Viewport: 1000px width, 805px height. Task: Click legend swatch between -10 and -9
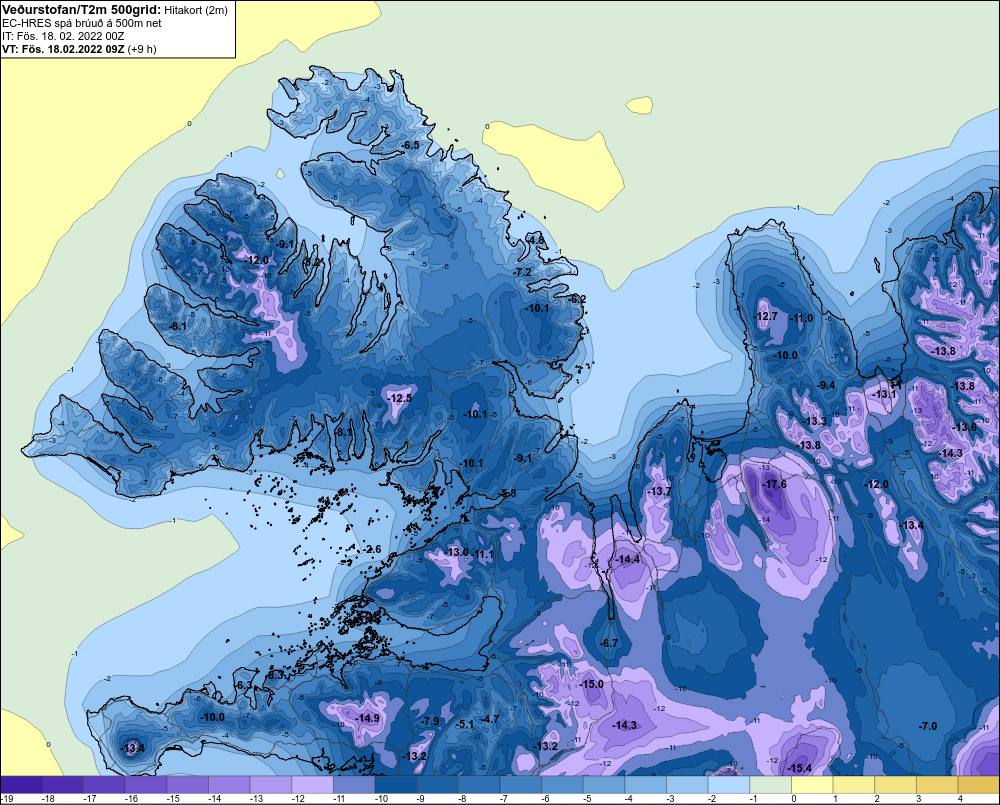[x=395, y=785]
